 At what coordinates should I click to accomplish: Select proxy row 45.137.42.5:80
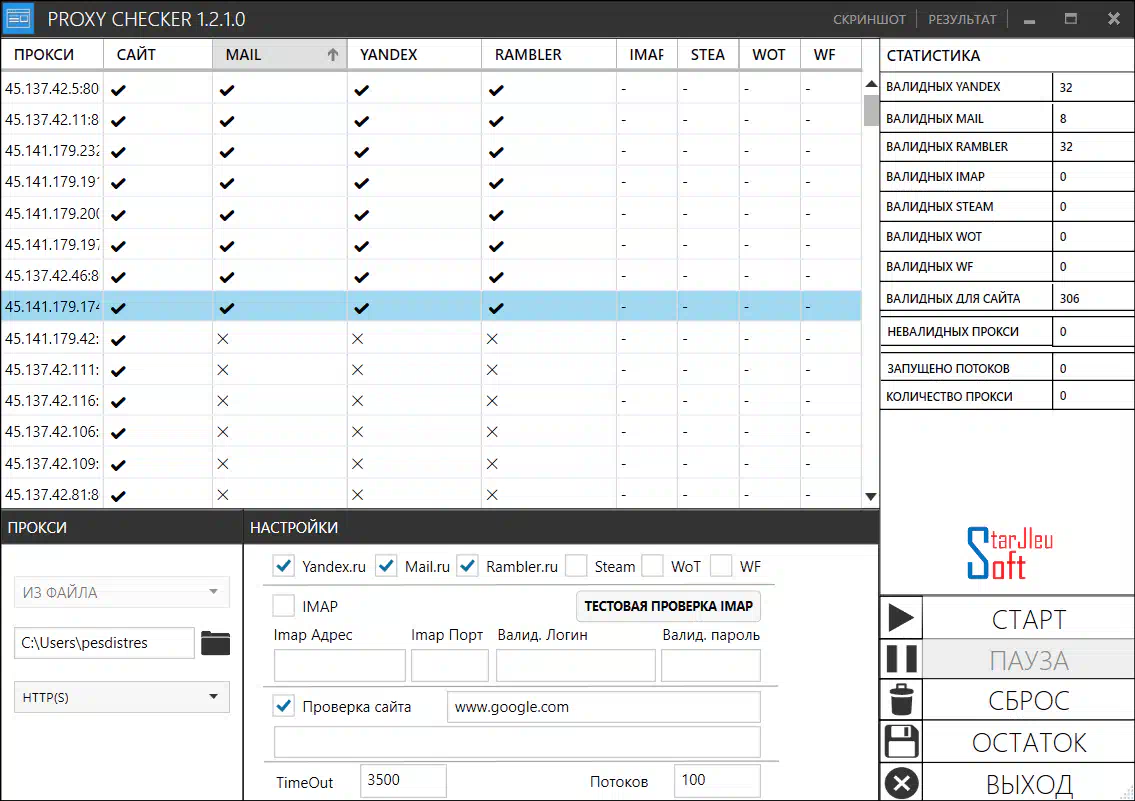[431, 89]
